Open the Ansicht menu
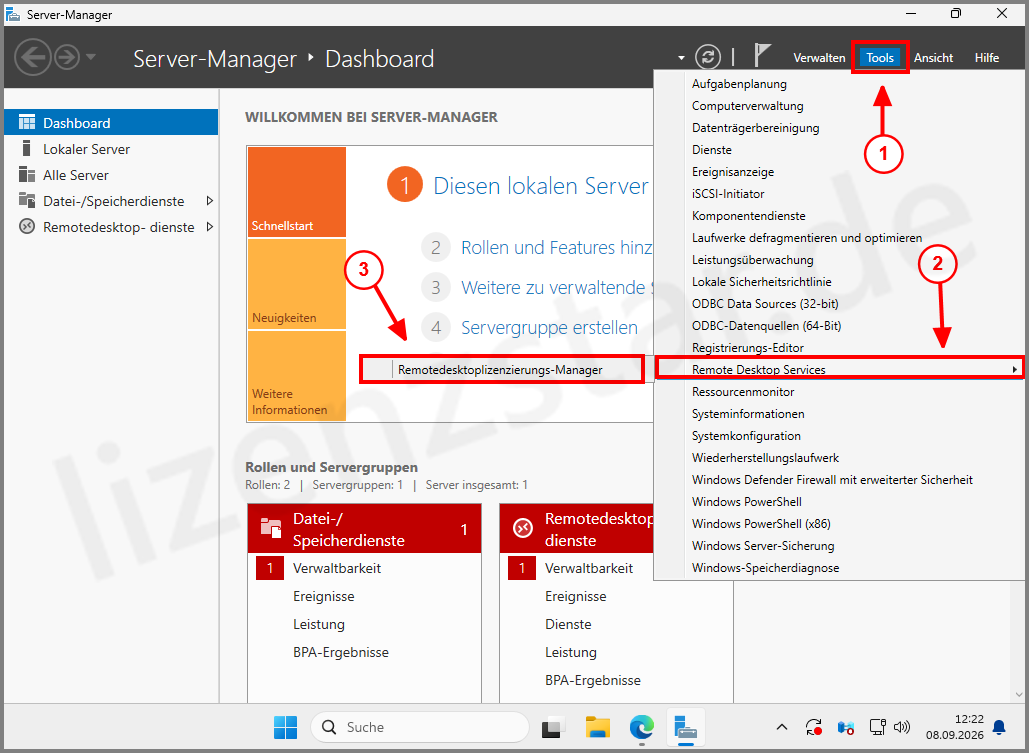1030x753 pixels. (x=933, y=58)
